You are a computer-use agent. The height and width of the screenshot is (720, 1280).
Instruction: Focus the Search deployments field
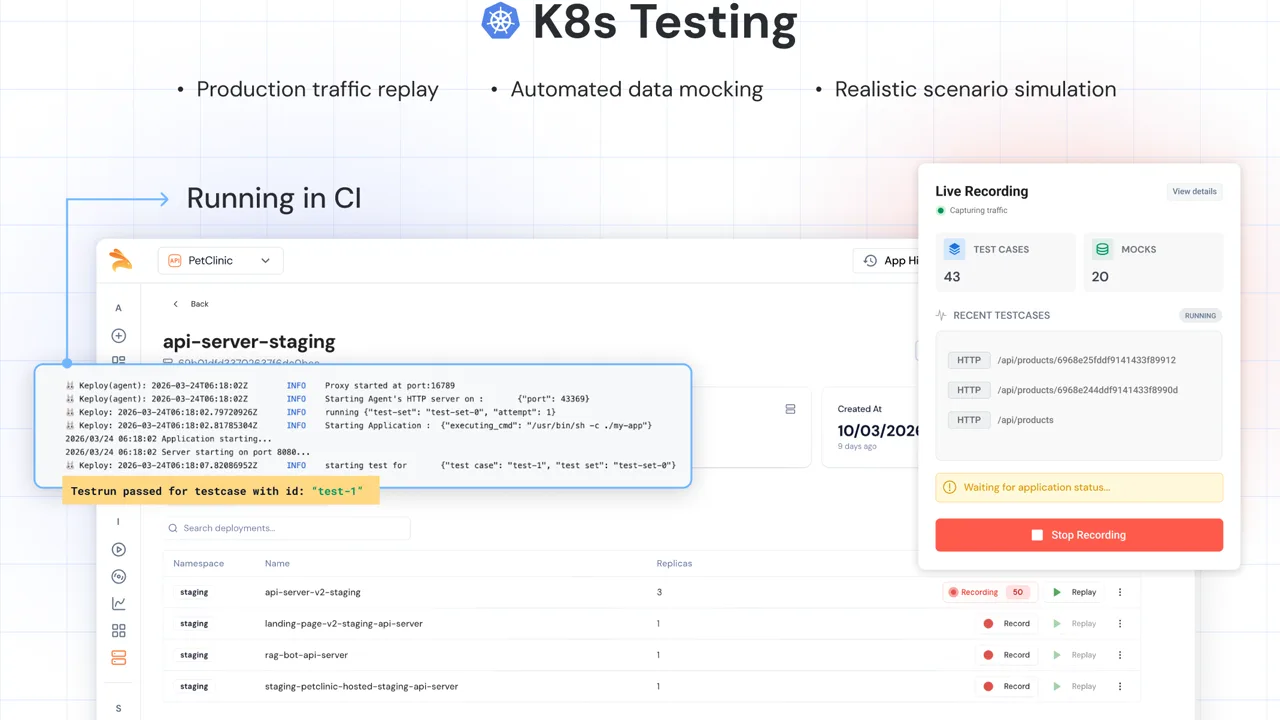[287, 528]
